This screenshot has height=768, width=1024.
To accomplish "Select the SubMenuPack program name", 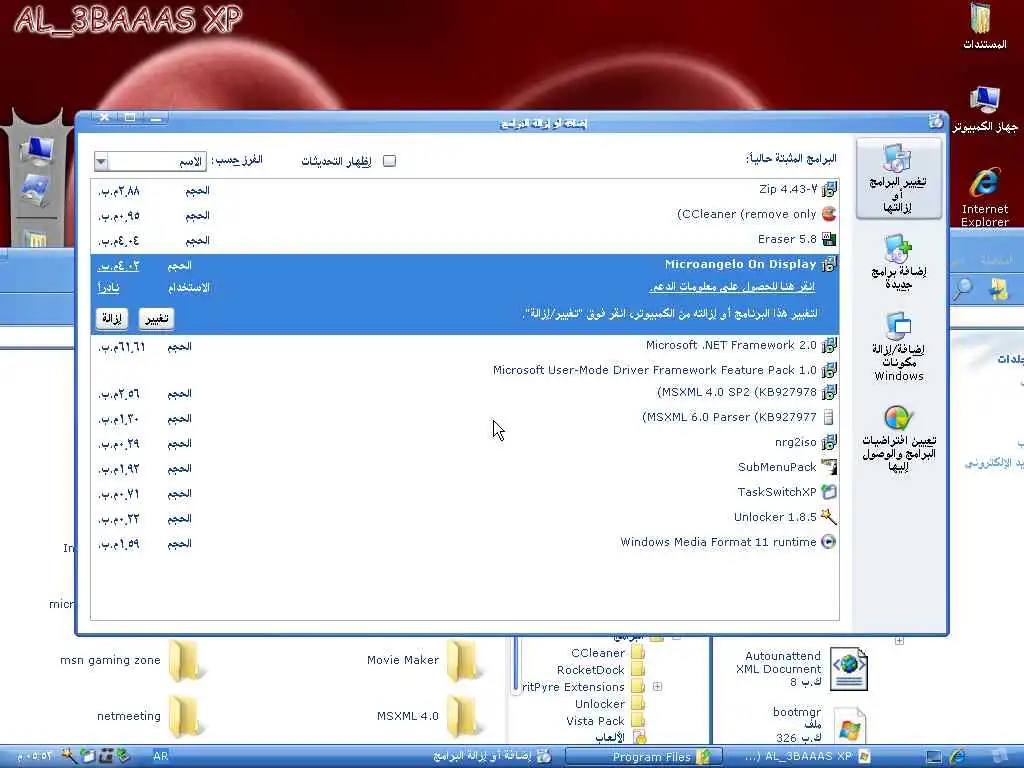I will tap(777, 467).
